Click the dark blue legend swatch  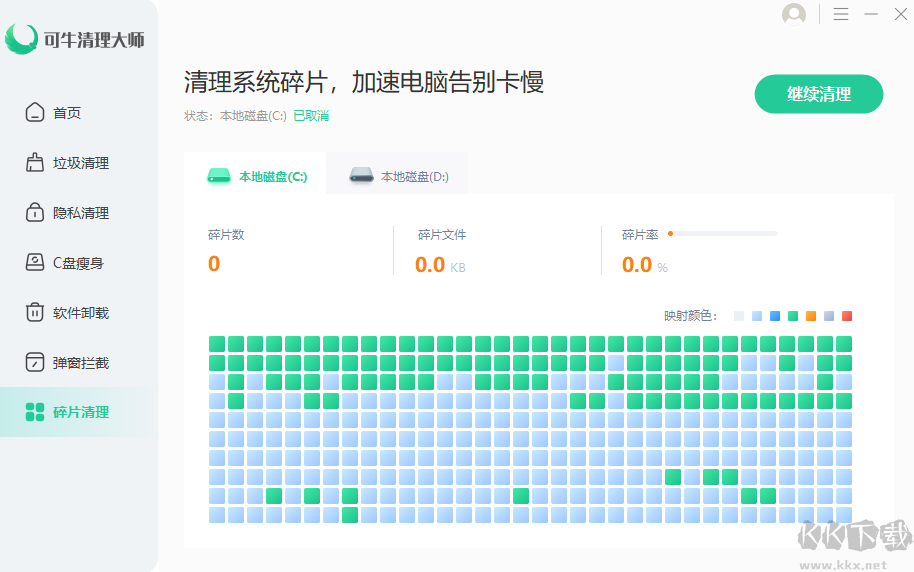pyautogui.click(x=775, y=316)
